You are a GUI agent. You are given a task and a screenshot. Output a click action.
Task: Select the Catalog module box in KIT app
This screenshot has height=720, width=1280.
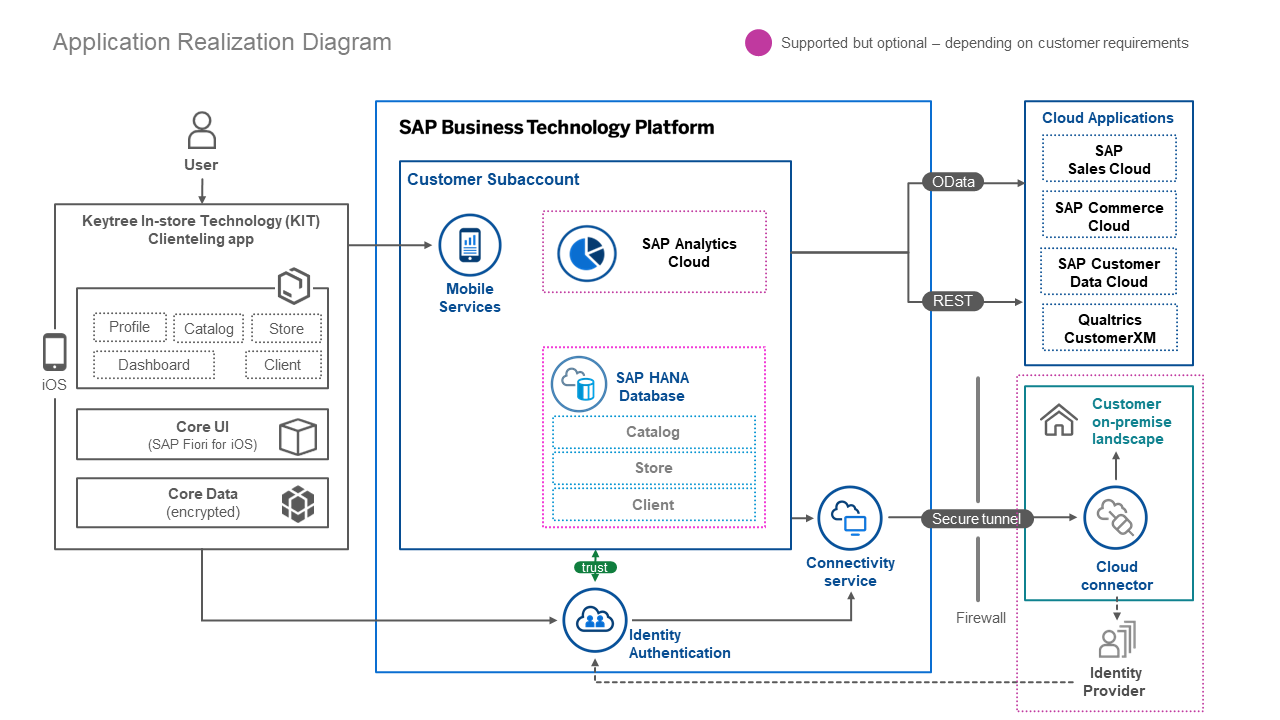(209, 329)
